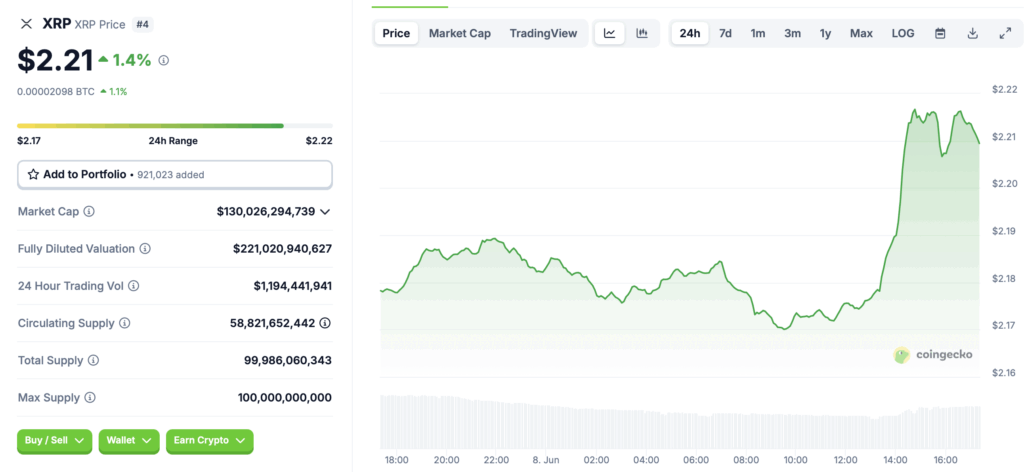1024x472 pixels.
Task: Expand Market Cap value chevron
Action: 325,212
